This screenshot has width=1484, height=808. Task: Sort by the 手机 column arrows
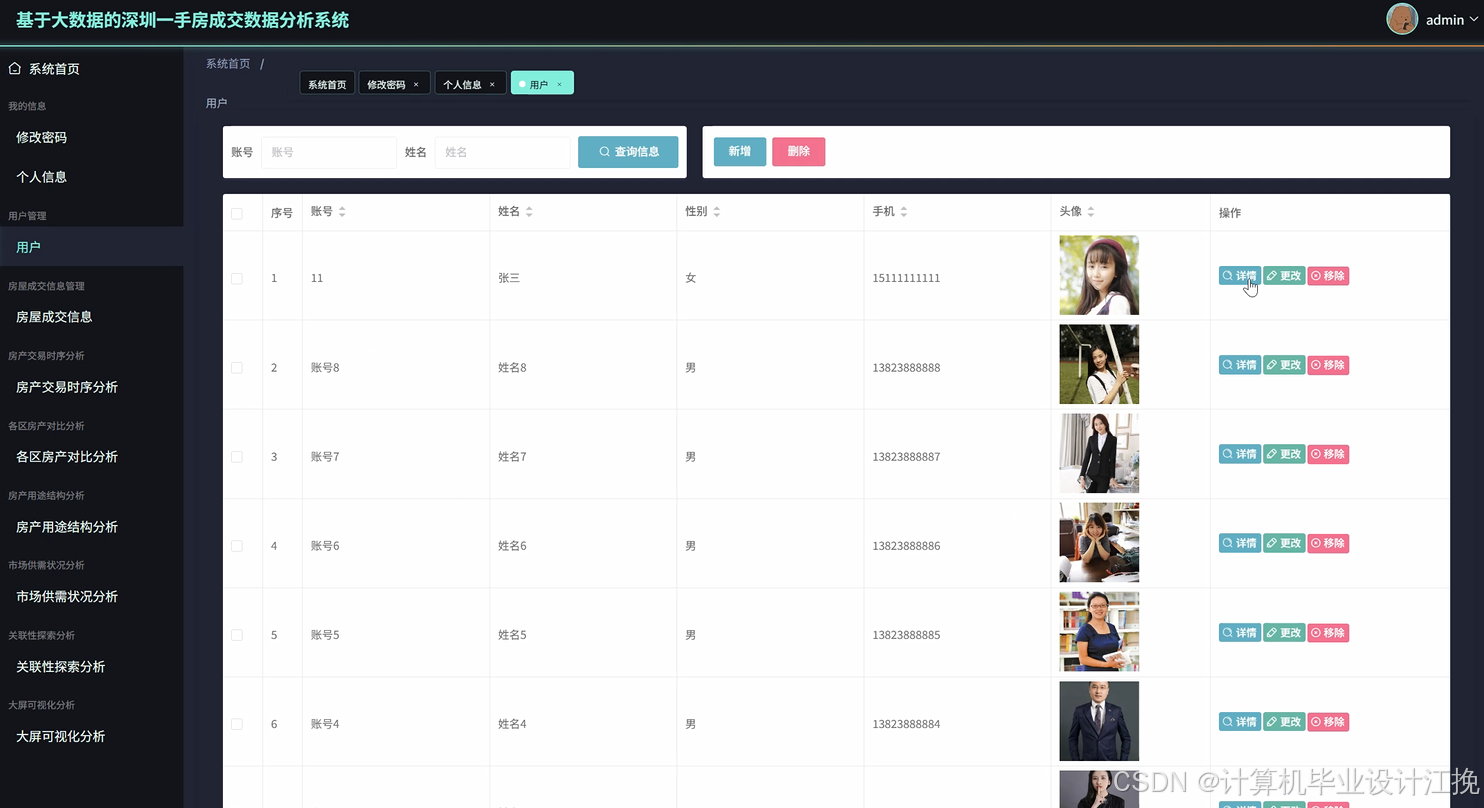pyautogui.click(x=904, y=212)
